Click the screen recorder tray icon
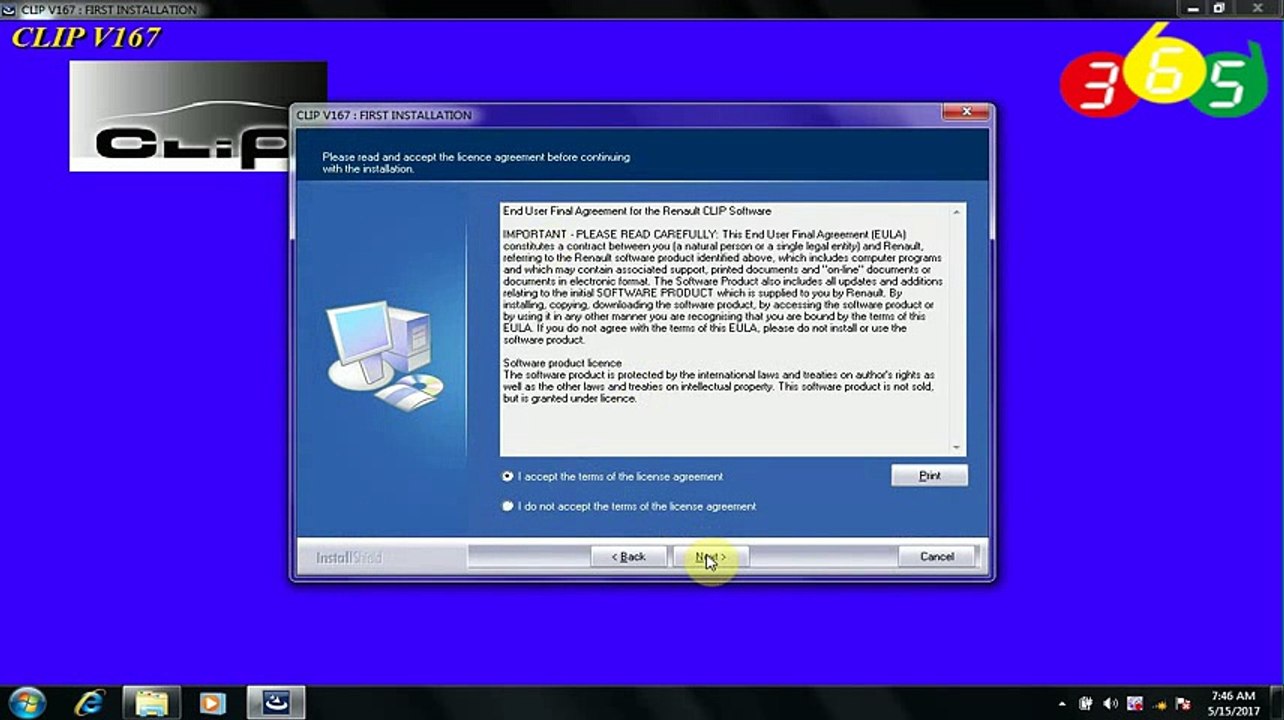 [1135, 704]
